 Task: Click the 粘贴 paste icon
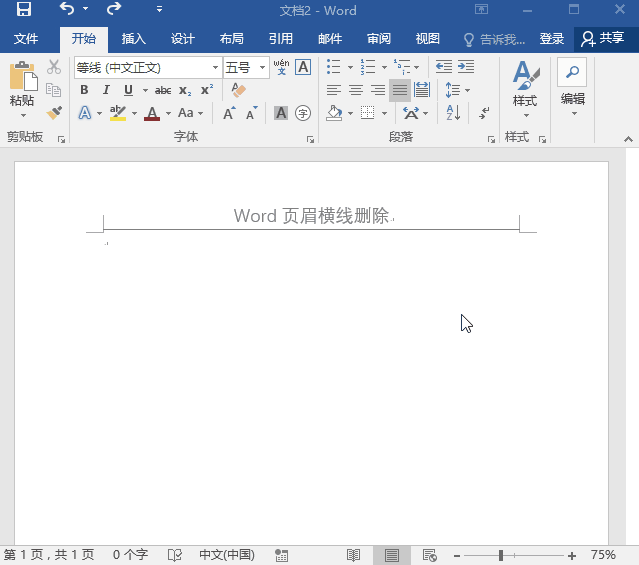coord(23,76)
